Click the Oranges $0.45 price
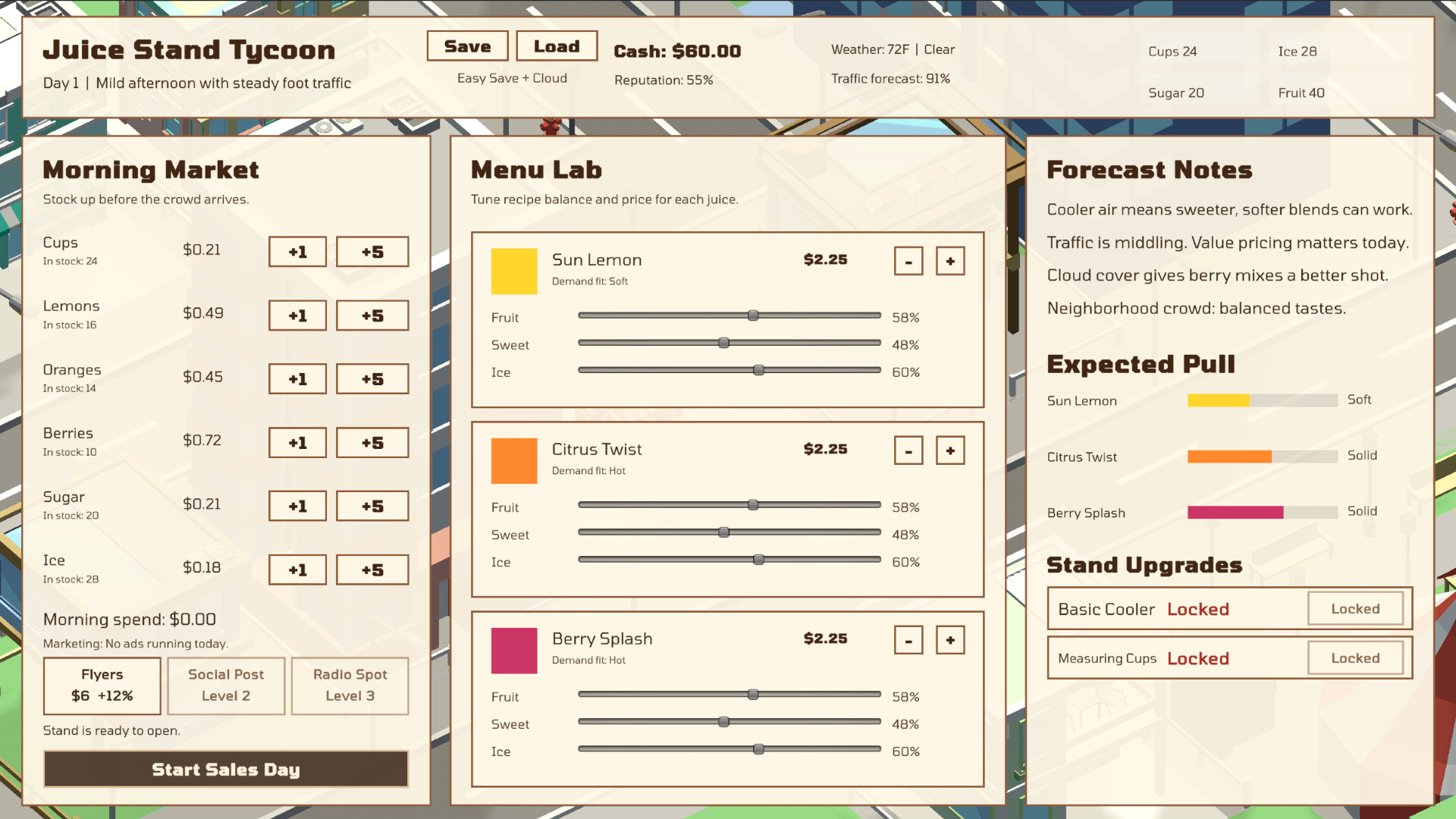The width and height of the screenshot is (1456, 819). coord(202,377)
